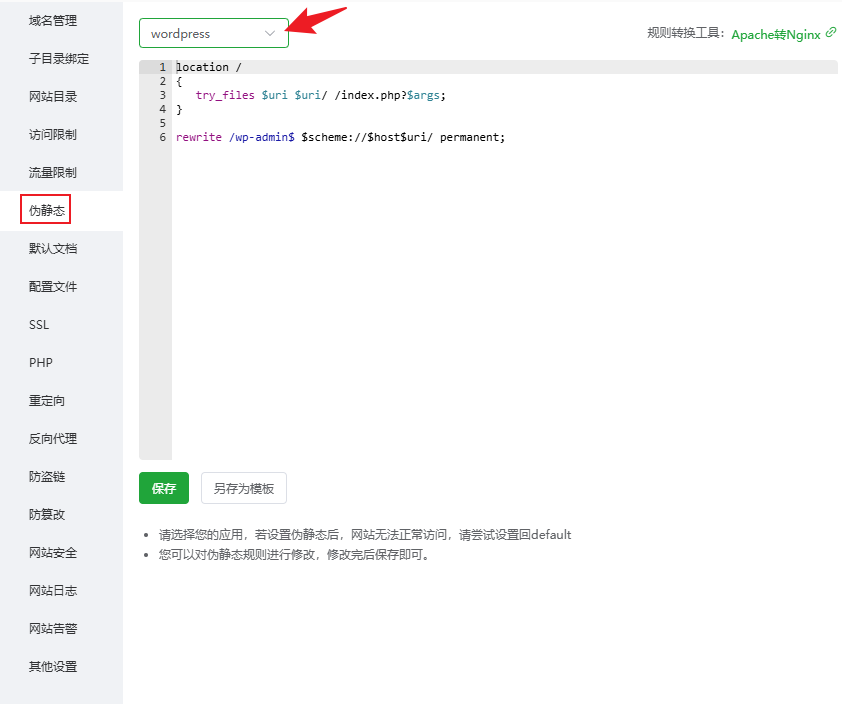
Task: Switch to the 子目录绑定 tab
Action: coord(59,59)
